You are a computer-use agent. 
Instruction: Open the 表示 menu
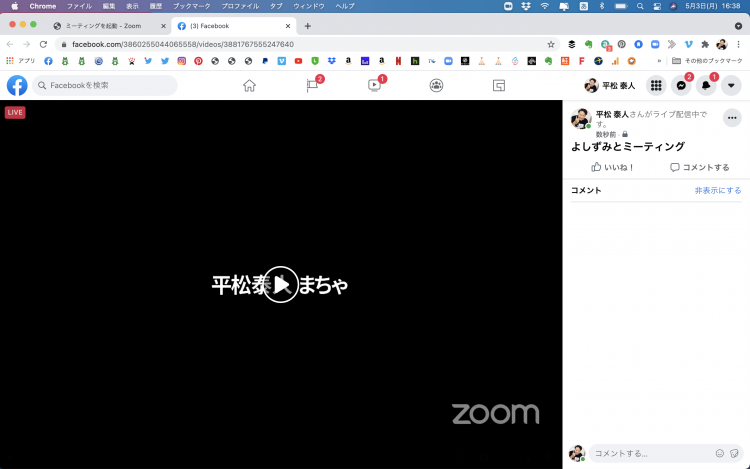pyautogui.click(x=132, y=6)
